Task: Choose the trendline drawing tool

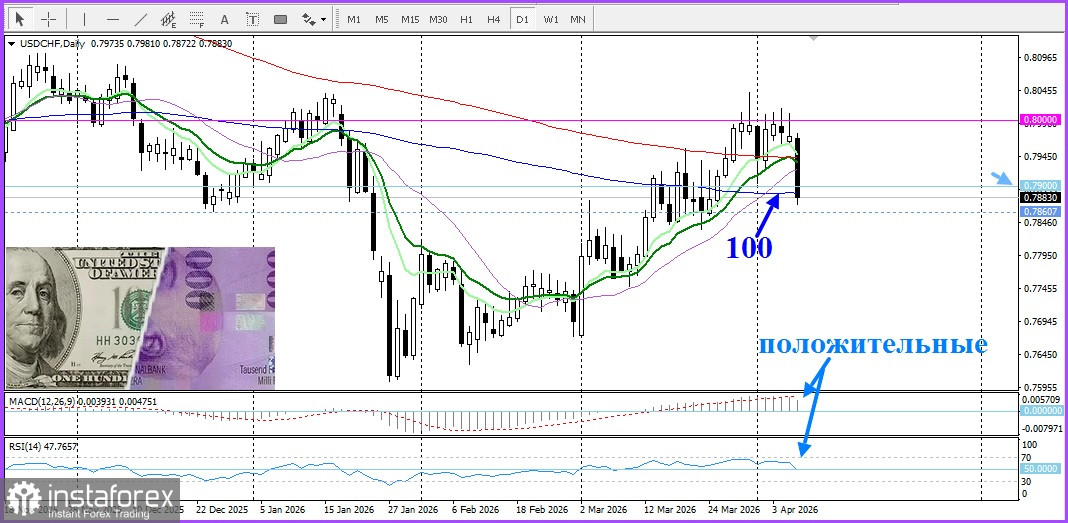Action: pyautogui.click(x=140, y=19)
